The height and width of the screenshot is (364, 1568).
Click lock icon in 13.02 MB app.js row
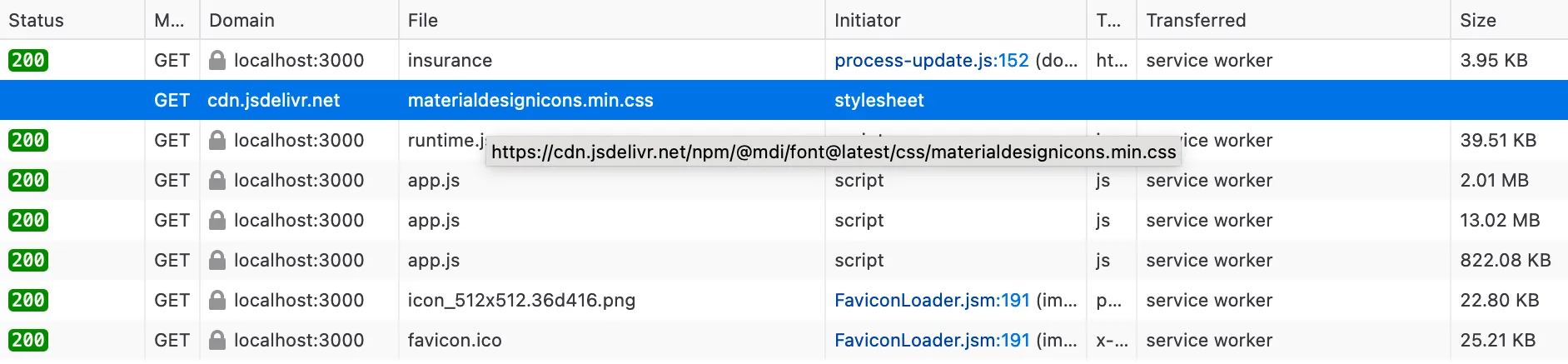[217, 220]
